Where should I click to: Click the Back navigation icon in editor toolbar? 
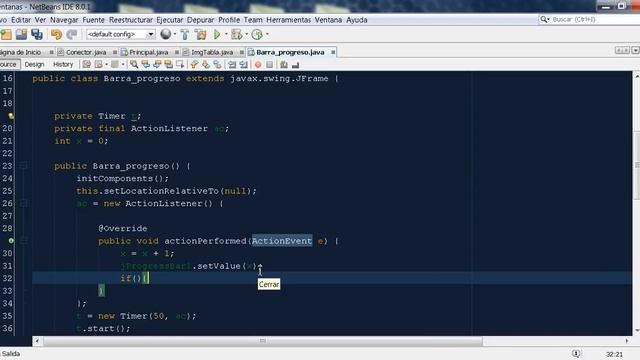pos(98,64)
